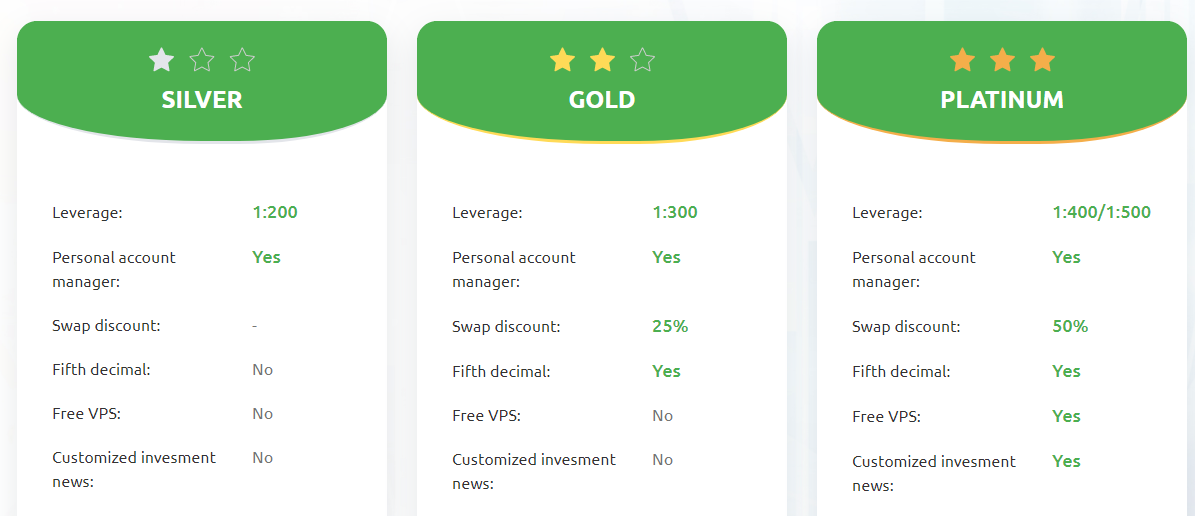Viewport: 1195px width, 516px height.
Task: Click the second yellow star on Gold card
Action: [x=603, y=59]
